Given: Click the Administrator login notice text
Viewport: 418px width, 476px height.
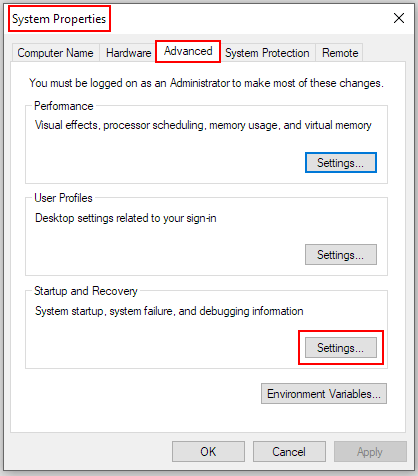Looking at the screenshot, I should pyautogui.click(x=206, y=83).
